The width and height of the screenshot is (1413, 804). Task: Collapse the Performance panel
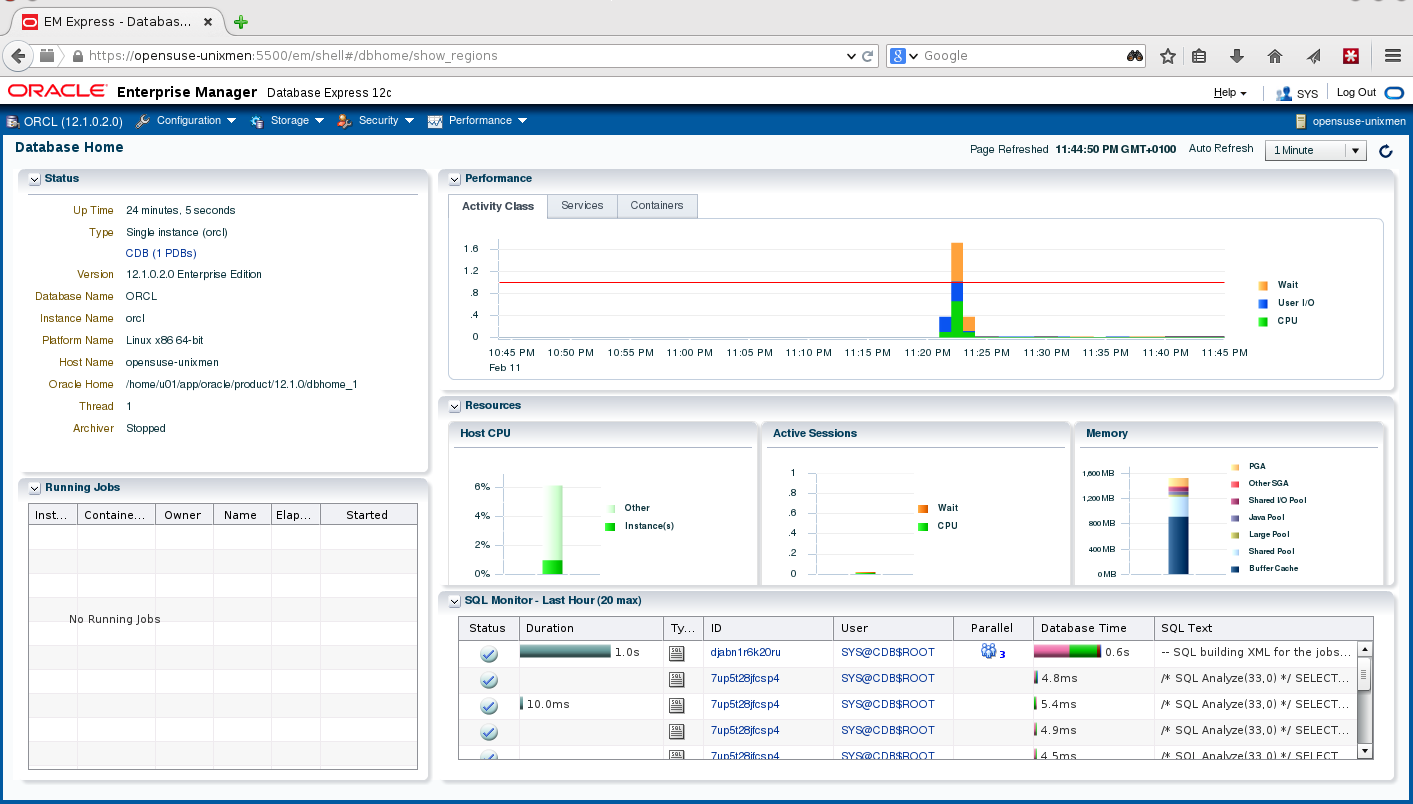pos(454,179)
